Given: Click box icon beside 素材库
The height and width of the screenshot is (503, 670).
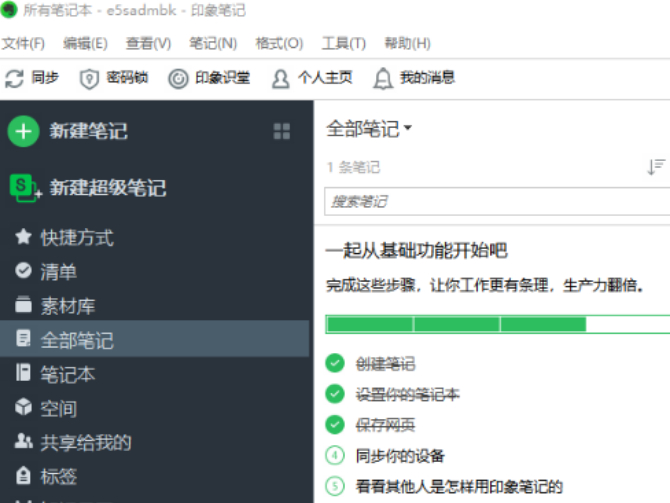Looking at the screenshot, I should 23,304.
